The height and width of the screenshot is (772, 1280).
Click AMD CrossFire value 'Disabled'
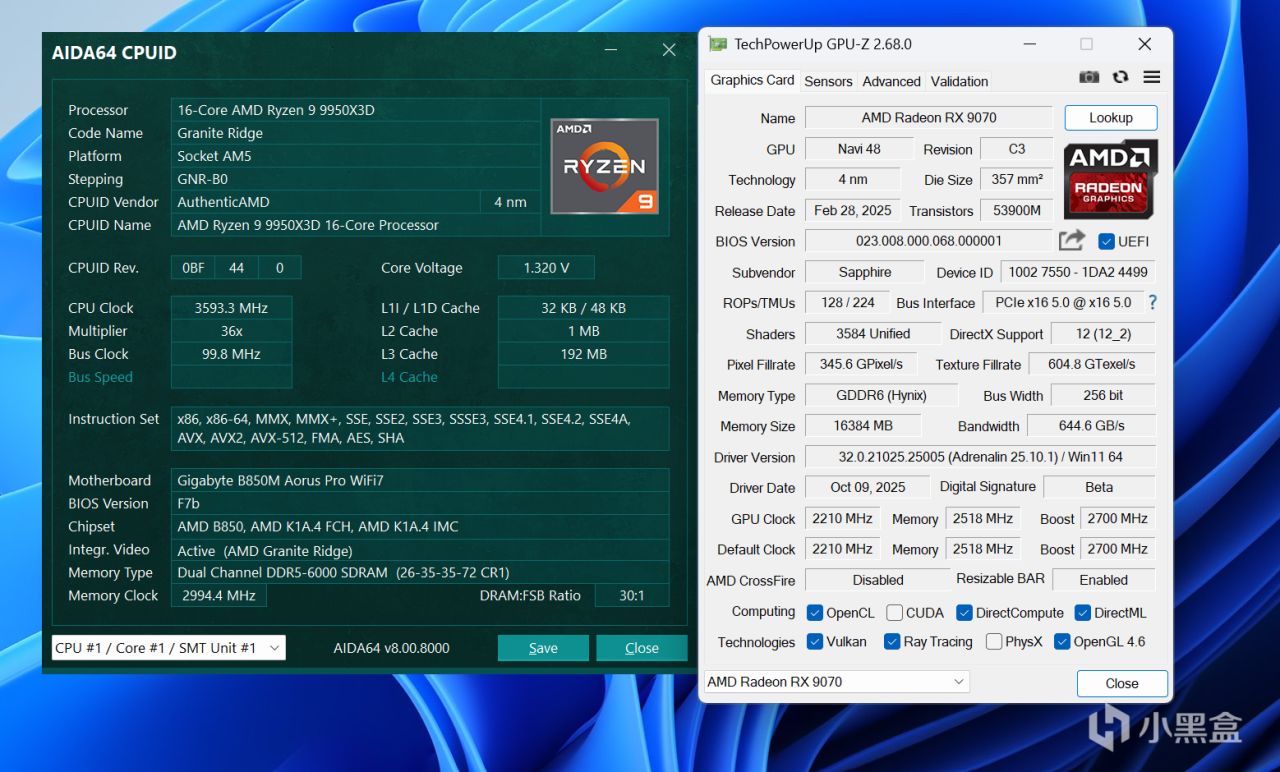click(x=878, y=580)
